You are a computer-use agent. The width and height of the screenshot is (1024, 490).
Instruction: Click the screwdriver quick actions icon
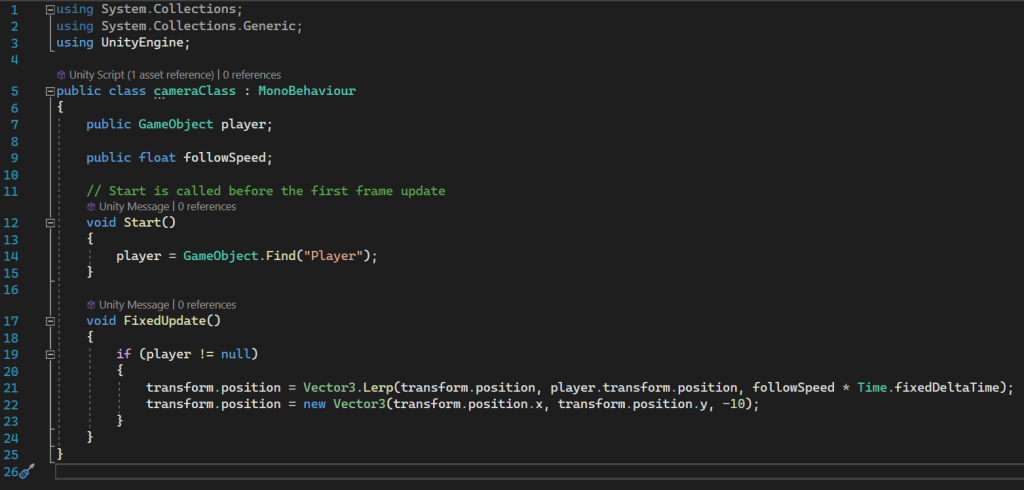pos(26,470)
